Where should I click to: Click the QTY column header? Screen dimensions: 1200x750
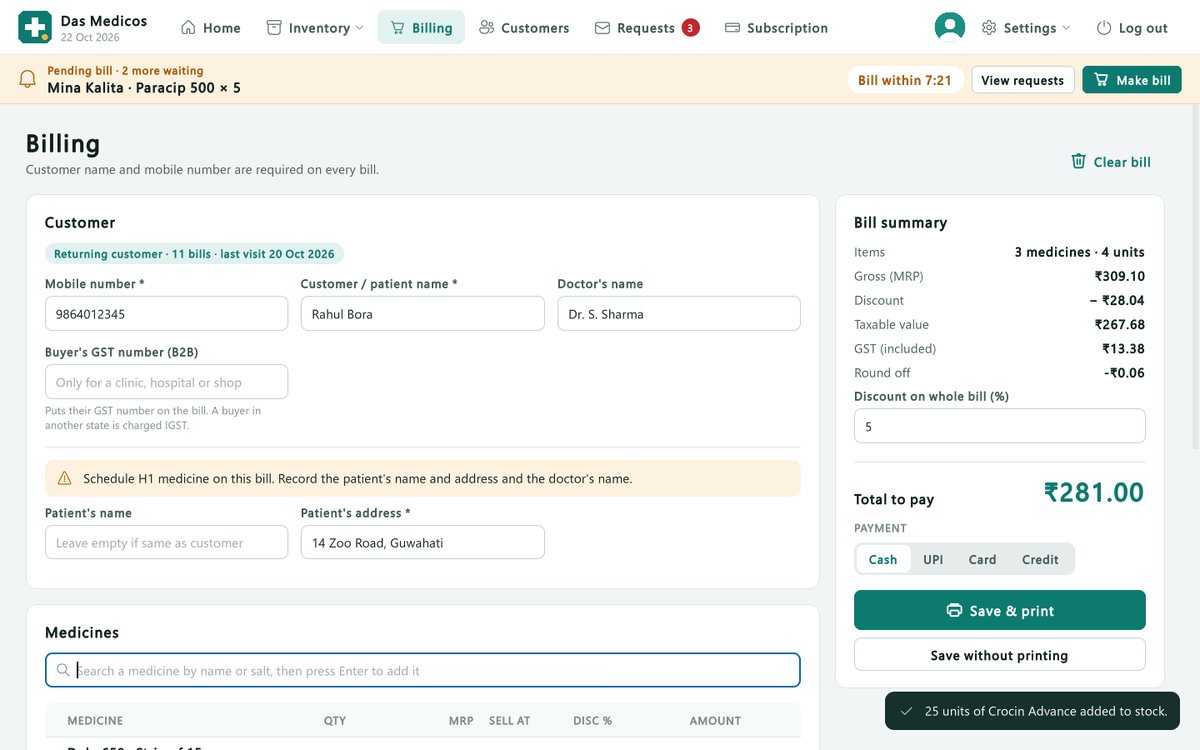pyautogui.click(x=335, y=720)
